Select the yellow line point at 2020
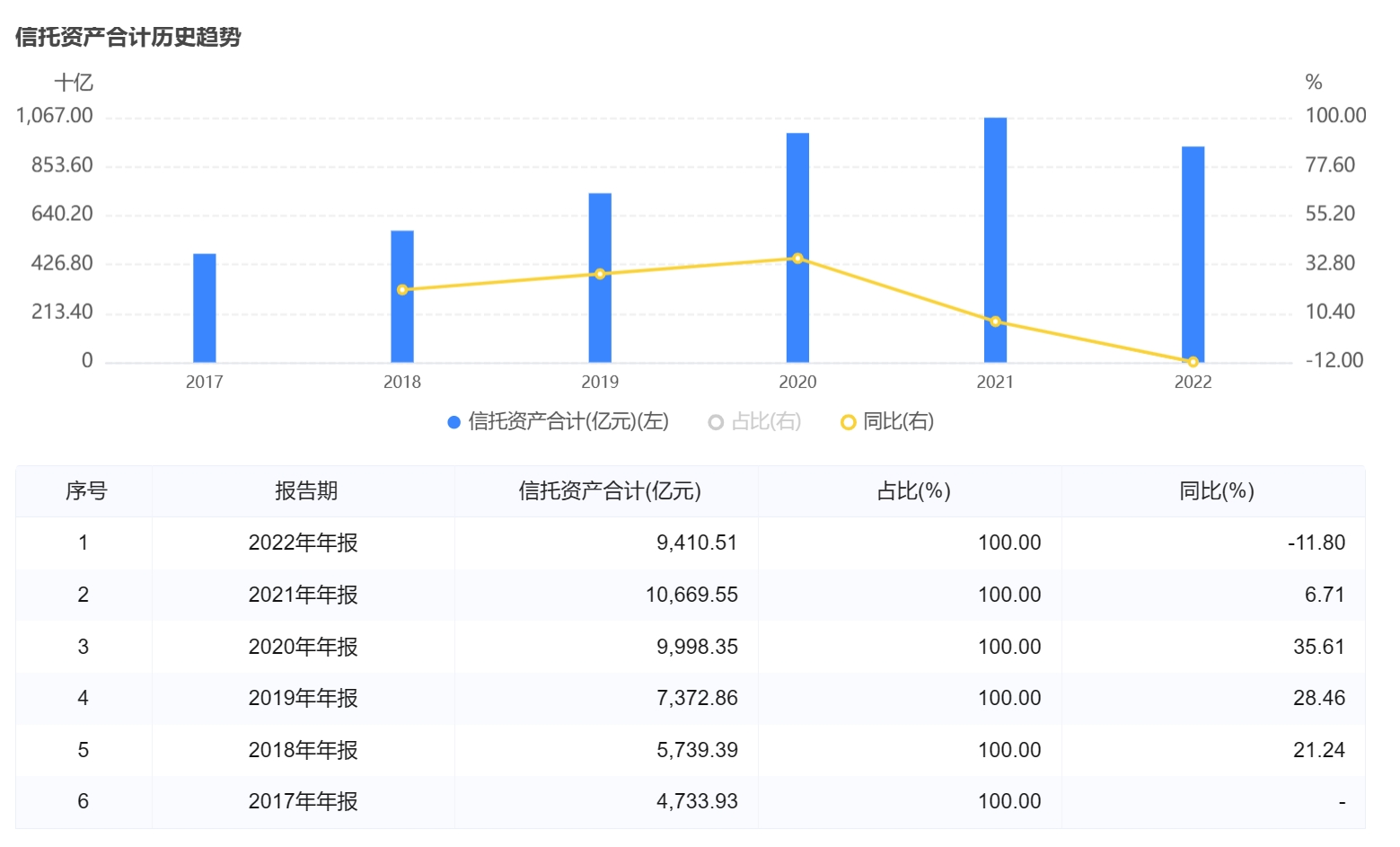Viewport: 1400px width, 847px height. (x=797, y=259)
